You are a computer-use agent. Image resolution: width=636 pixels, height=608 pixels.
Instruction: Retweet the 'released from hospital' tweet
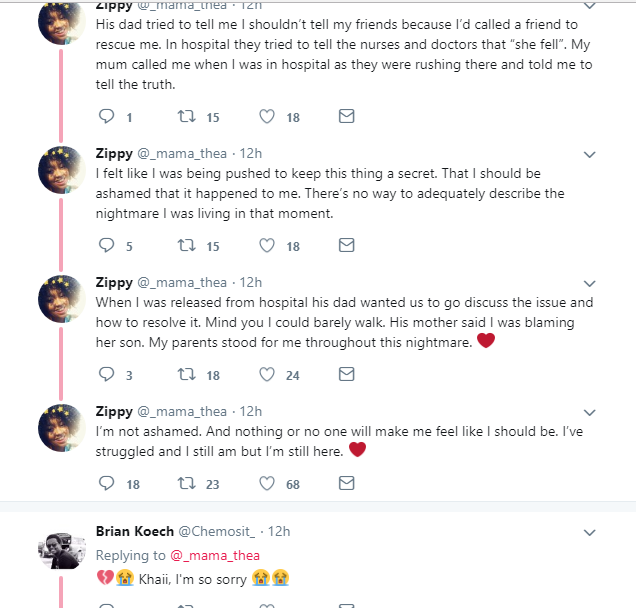(x=185, y=375)
